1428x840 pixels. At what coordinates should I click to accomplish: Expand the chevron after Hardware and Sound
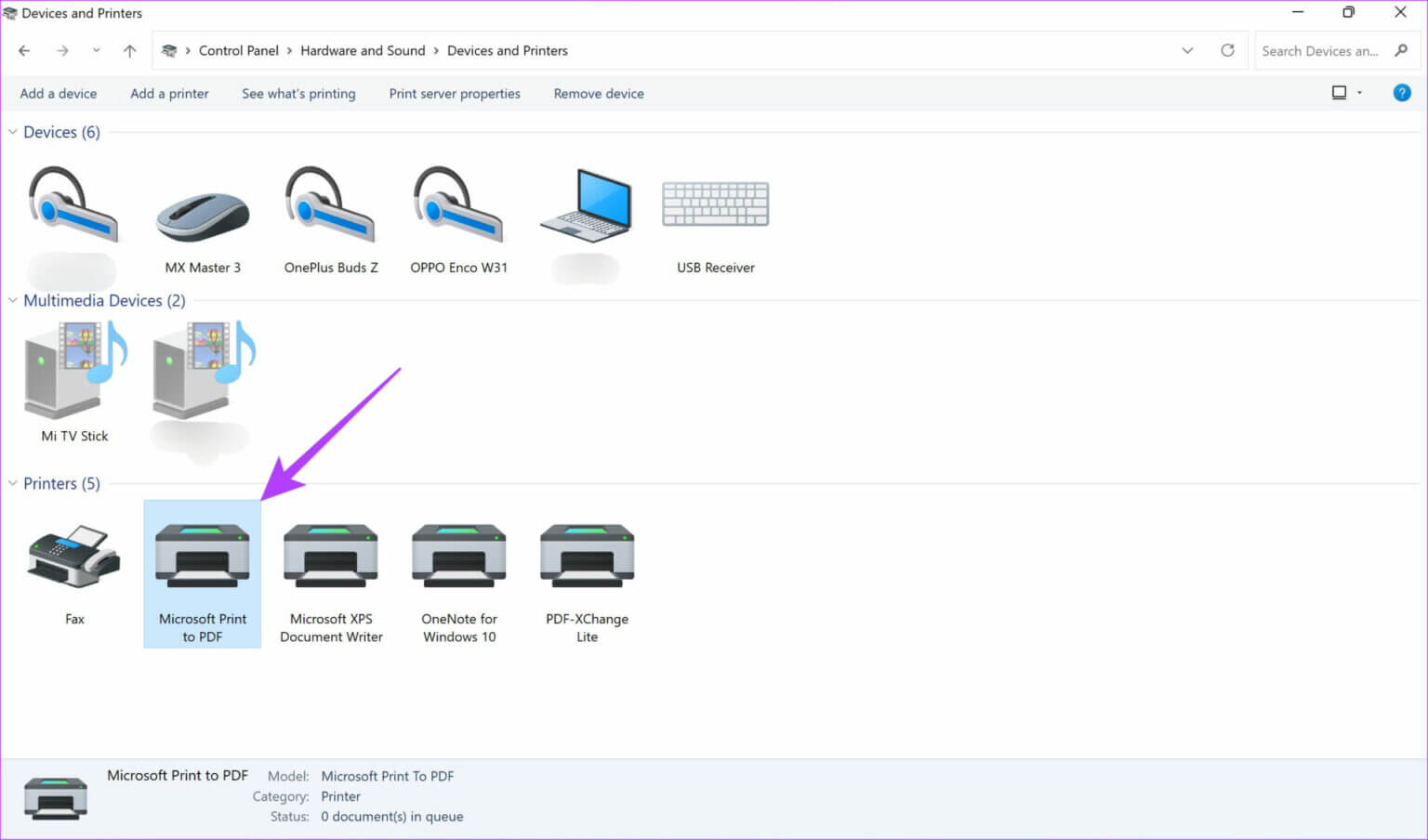pos(436,50)
